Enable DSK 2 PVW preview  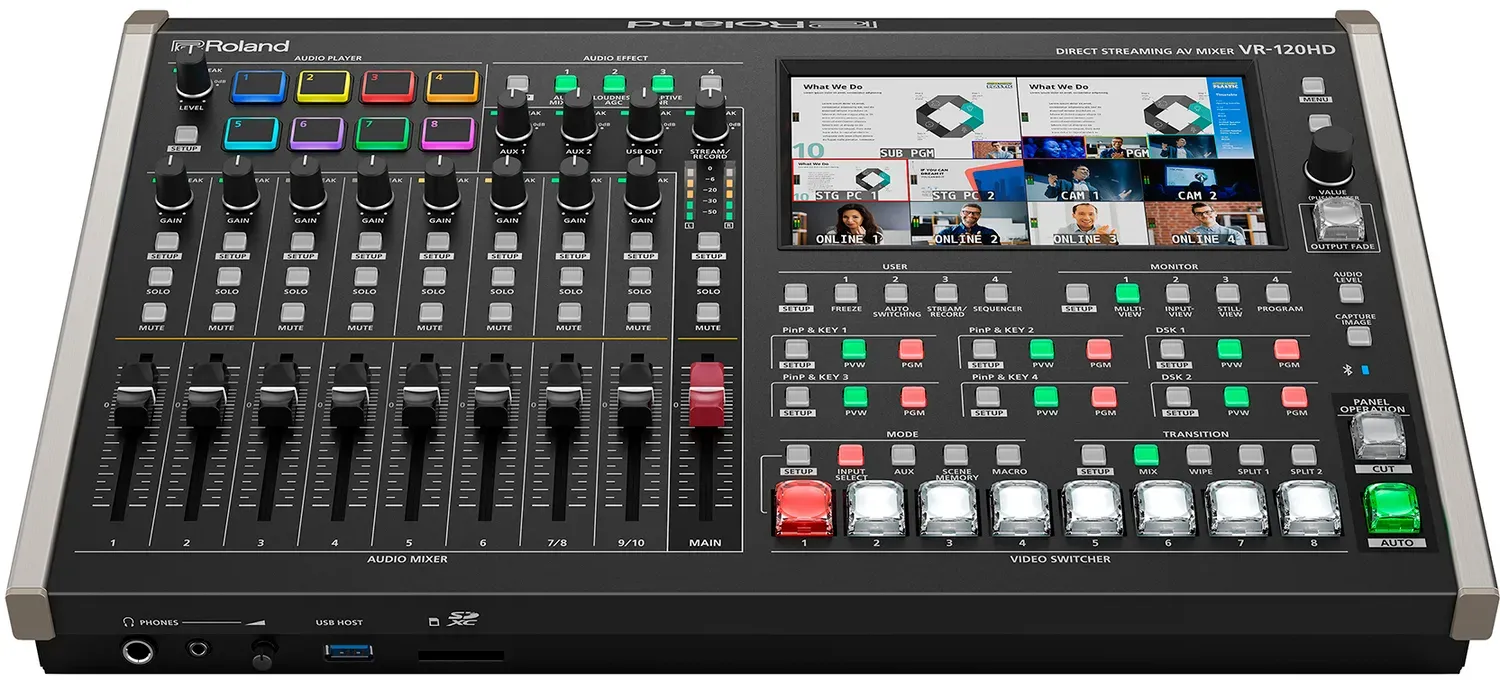pos(1237,397)
